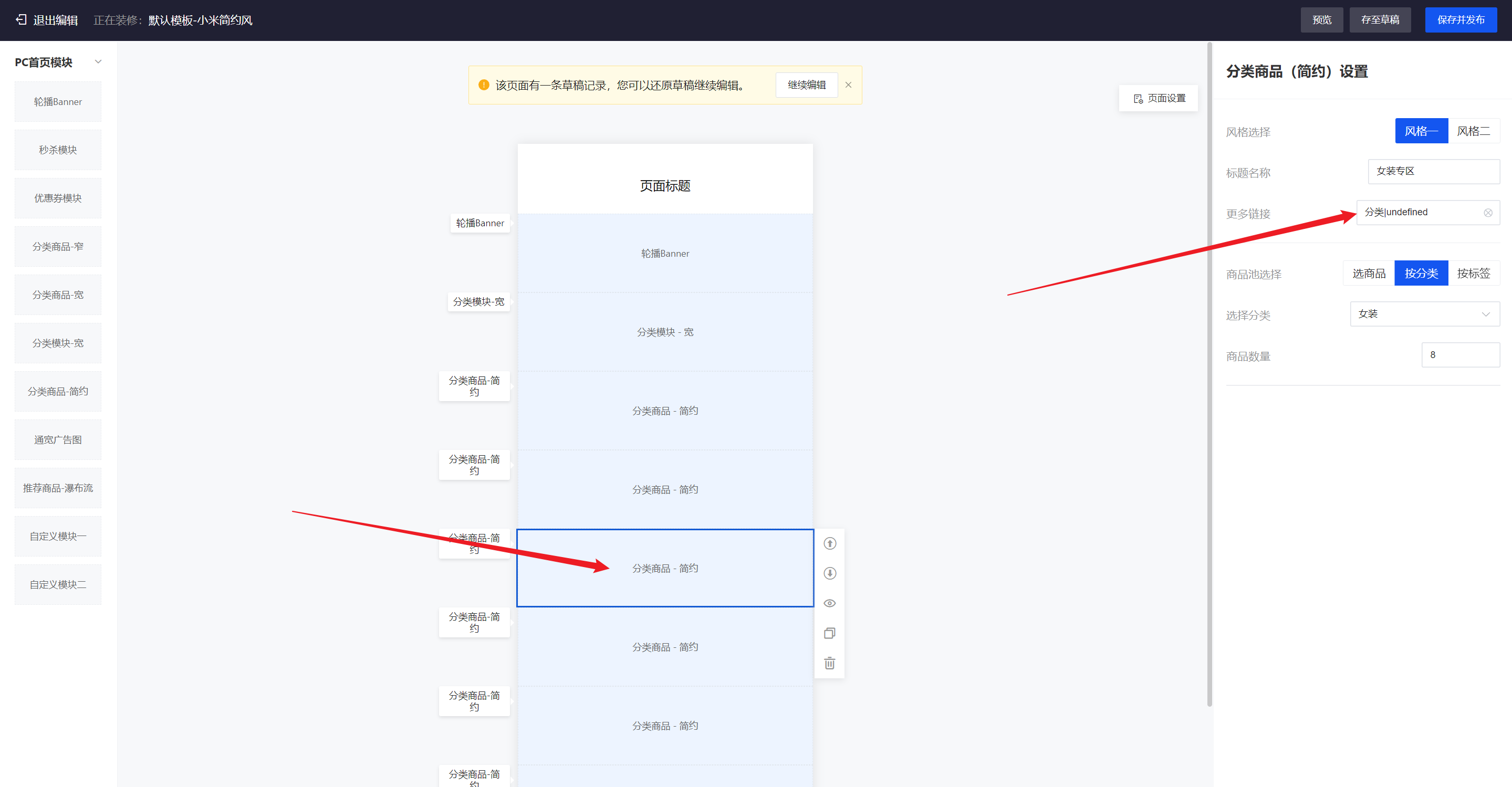
Task: Add 分类商品-窄 module from sidebar
Action: [58, 246]
